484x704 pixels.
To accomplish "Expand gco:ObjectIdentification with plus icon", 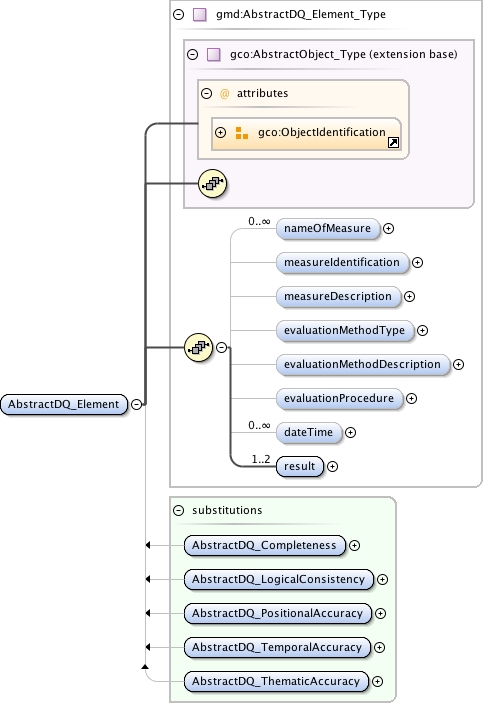I will pyautogui.click(x=220, y=132).
